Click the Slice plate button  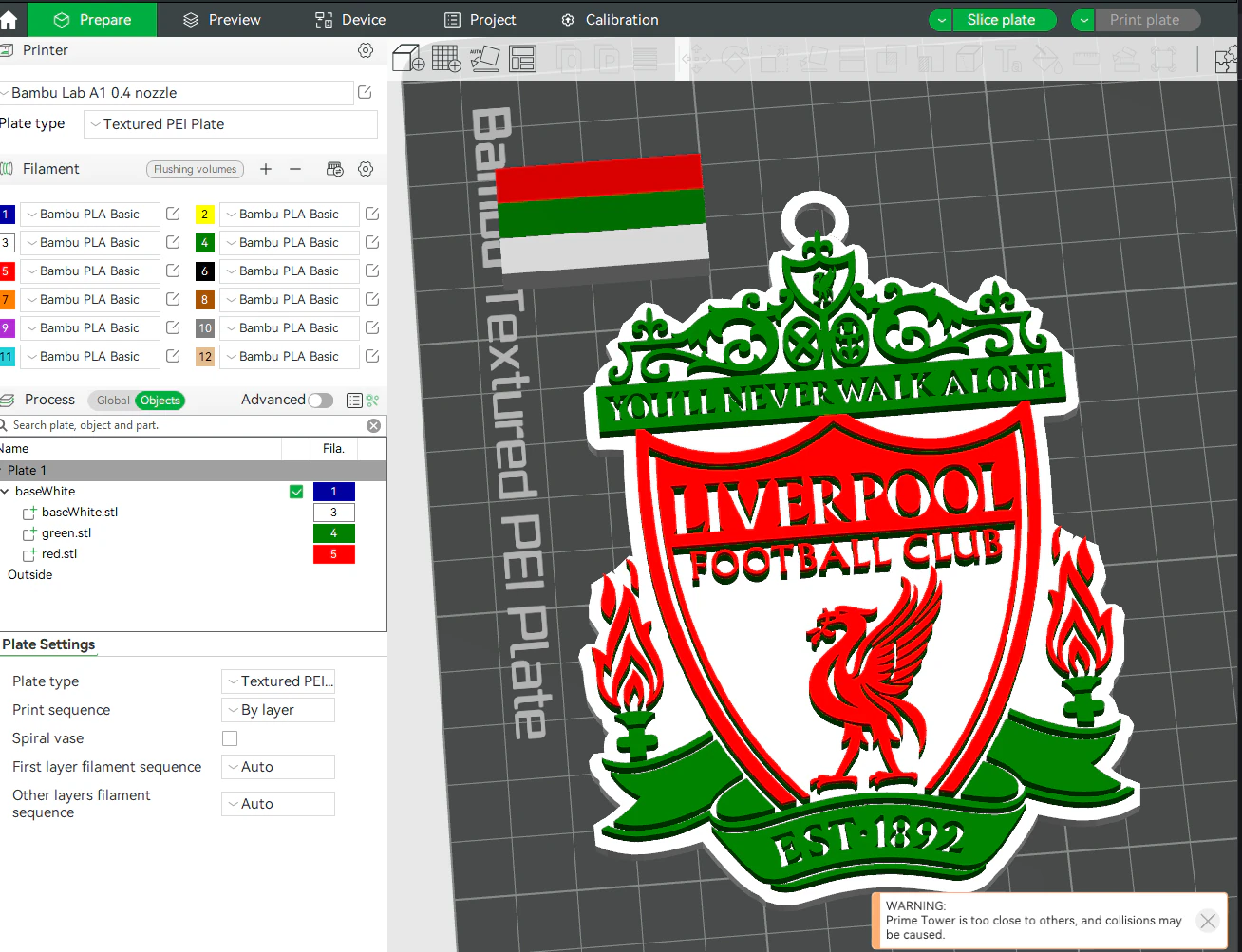1006,20
